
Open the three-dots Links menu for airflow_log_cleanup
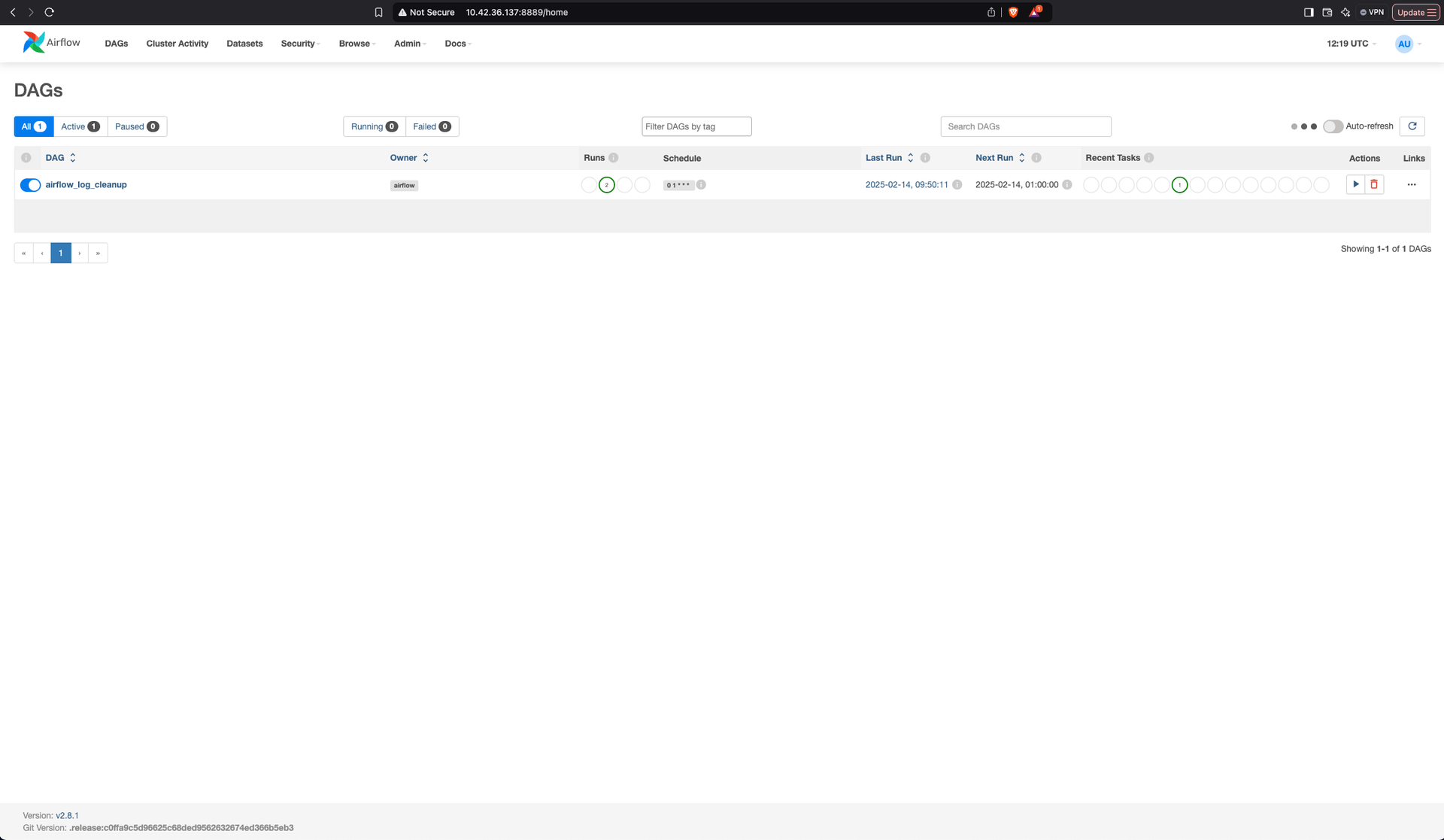click(1412, 184)
